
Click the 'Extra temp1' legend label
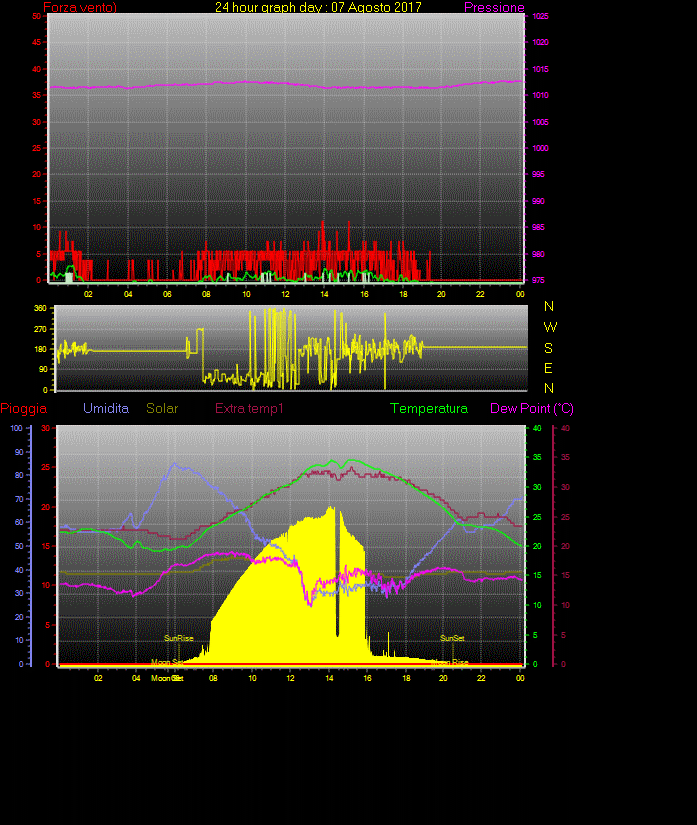tap(249, 408)
